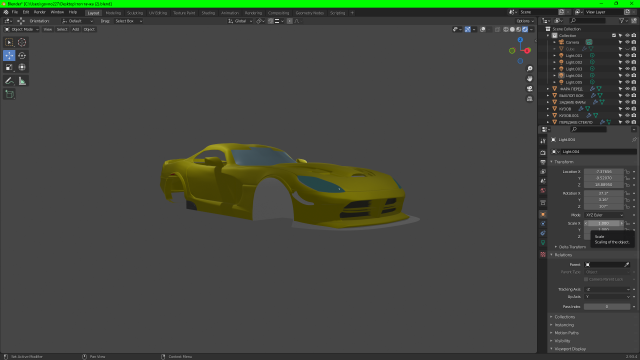Click the Pass Index value field
The width and height of the screenshot is (640, 360).
tap(607, 307)
